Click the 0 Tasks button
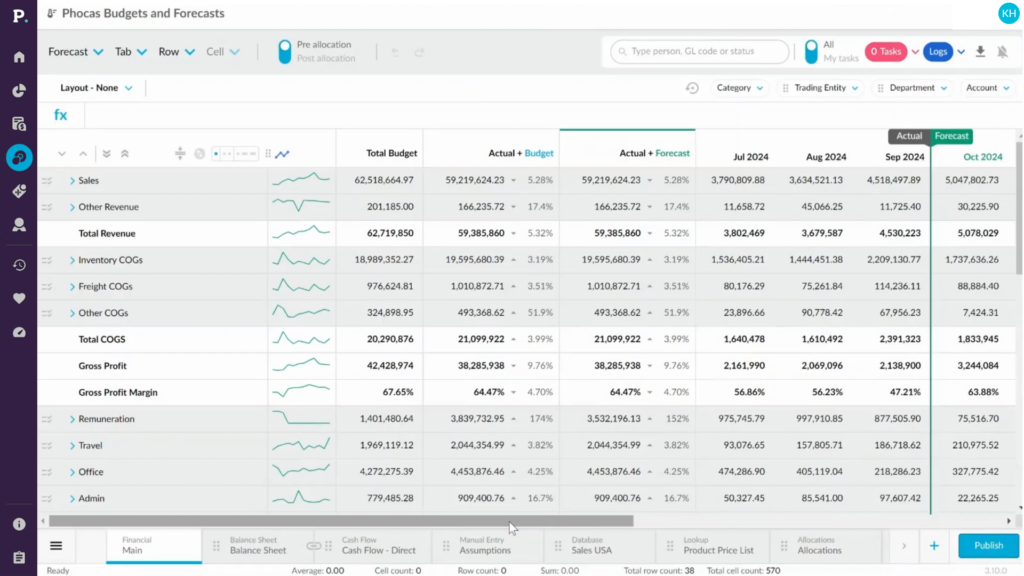This screenshot has width=1024, height=576. click(x=886, y=52)
